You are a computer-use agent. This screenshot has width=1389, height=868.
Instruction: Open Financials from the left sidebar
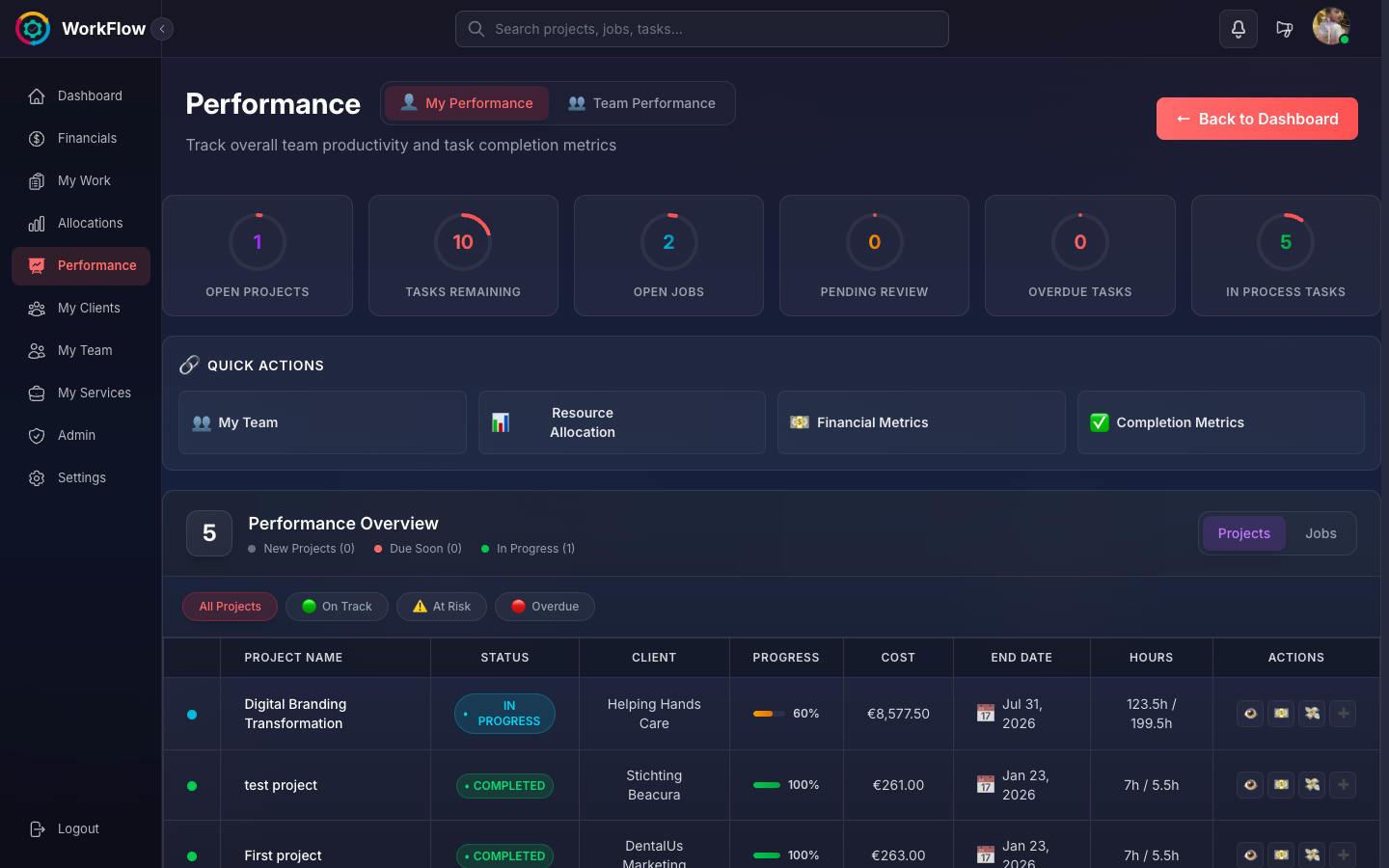(86, 138)
